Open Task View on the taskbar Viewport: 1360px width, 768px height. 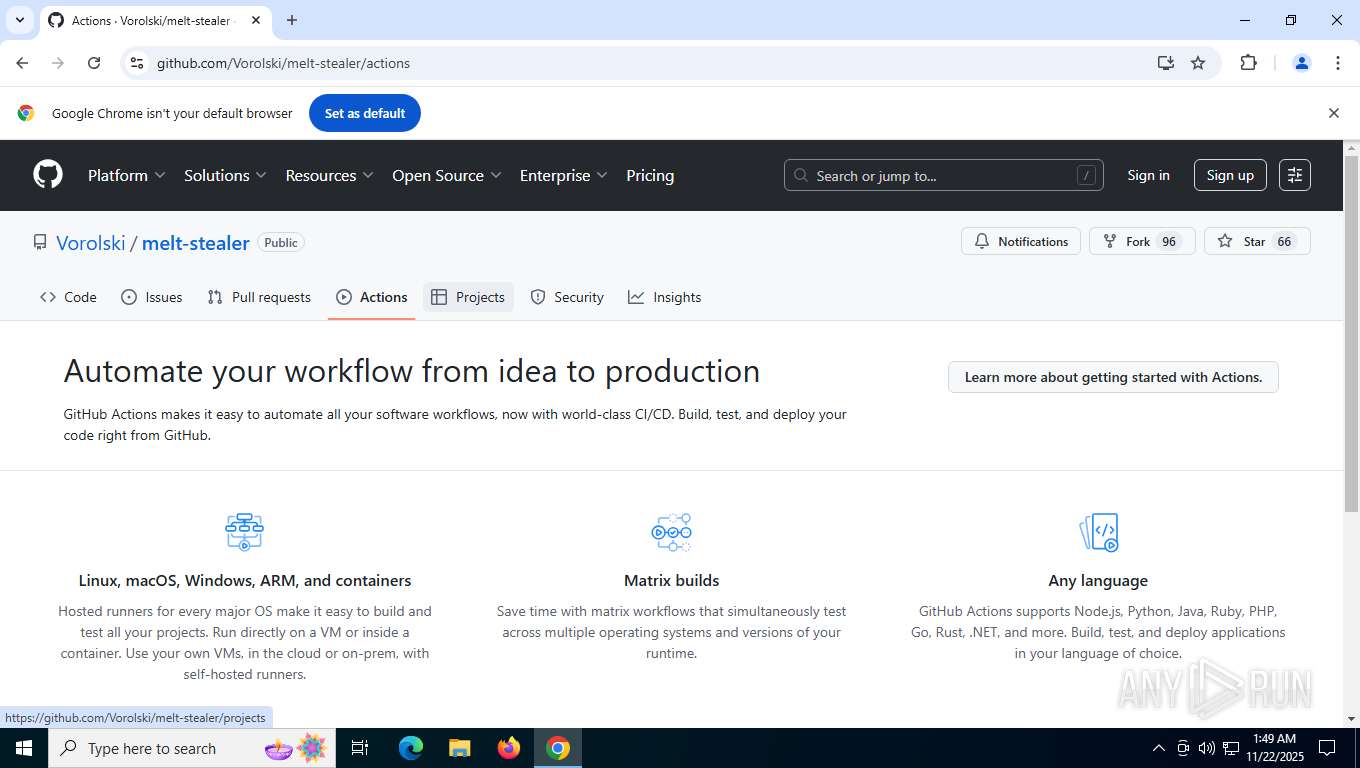point(360,748)
